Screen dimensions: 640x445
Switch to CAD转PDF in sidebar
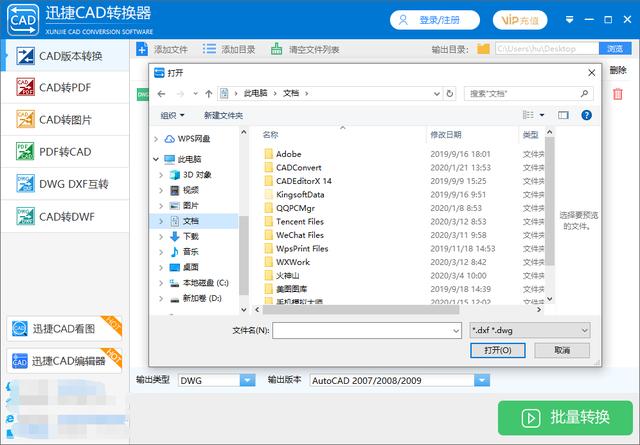pos(65,87)
